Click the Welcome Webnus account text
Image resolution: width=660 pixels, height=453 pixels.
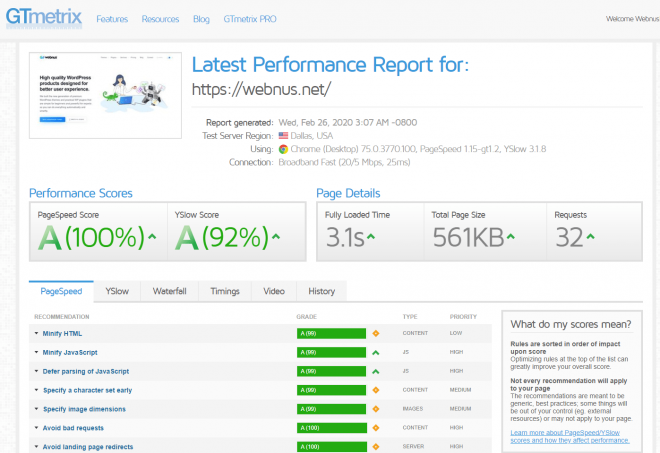[x=633, y=19]
